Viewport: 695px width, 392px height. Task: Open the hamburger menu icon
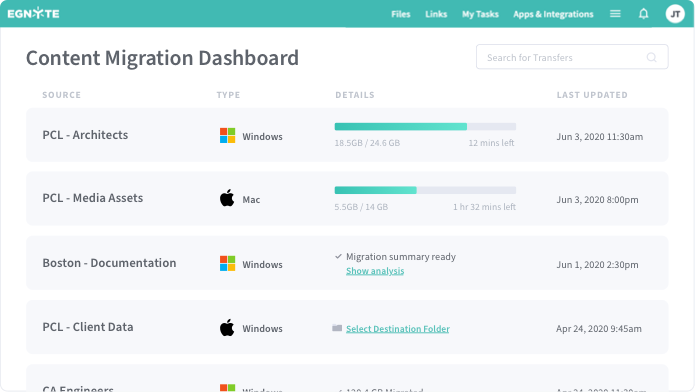[615, 14]
